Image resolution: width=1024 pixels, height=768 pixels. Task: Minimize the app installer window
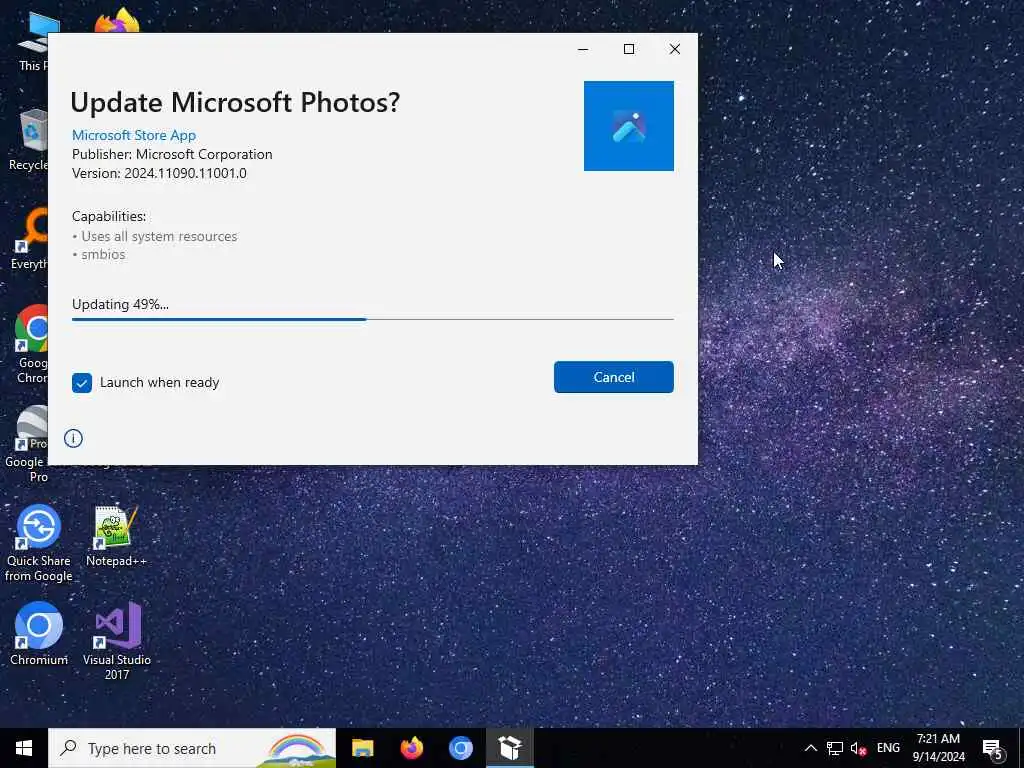(583, 49)
